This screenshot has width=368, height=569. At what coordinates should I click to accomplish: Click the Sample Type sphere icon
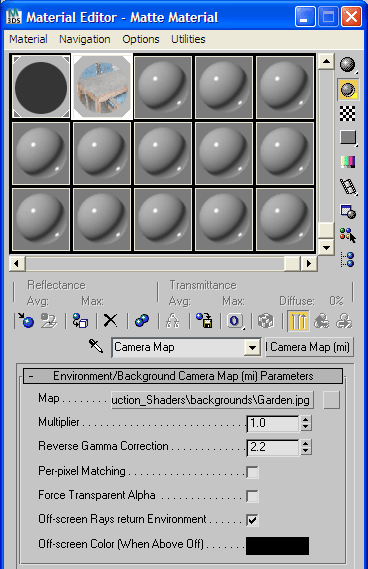pyautogui.click(x=348, y=65)
